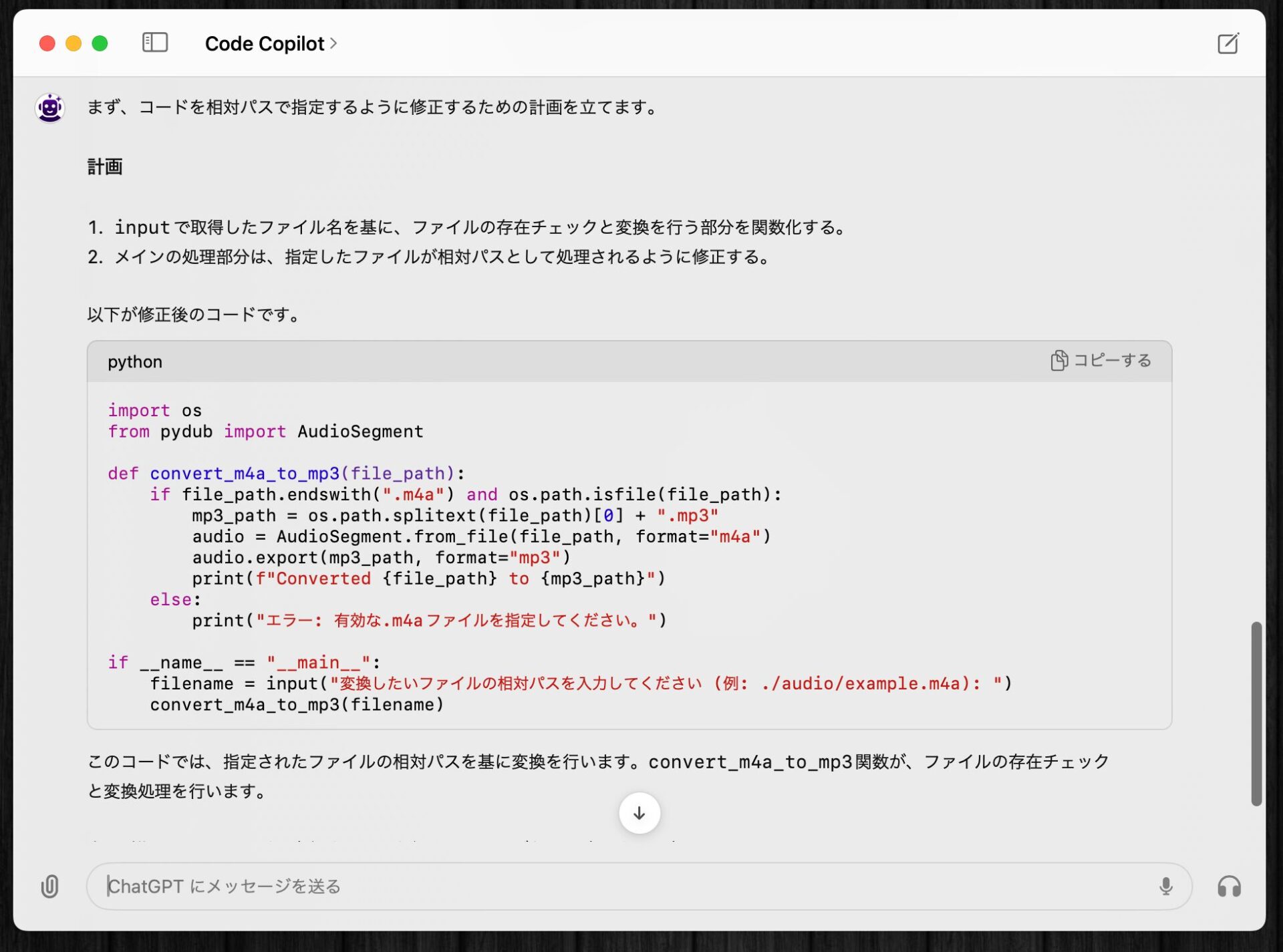
Task: Click the Code Copilot robot avatar
Action: tap(50, 108)
